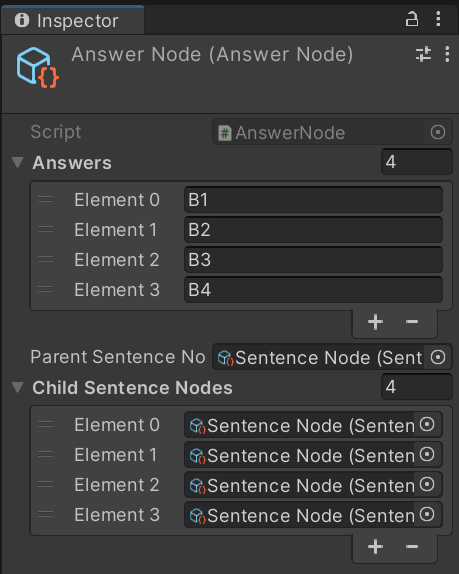Image resolution: width=459 pixels, height=574 pixels.
Task: Remove element from Child Sentence Nodes list
Action: coord(412,547)
